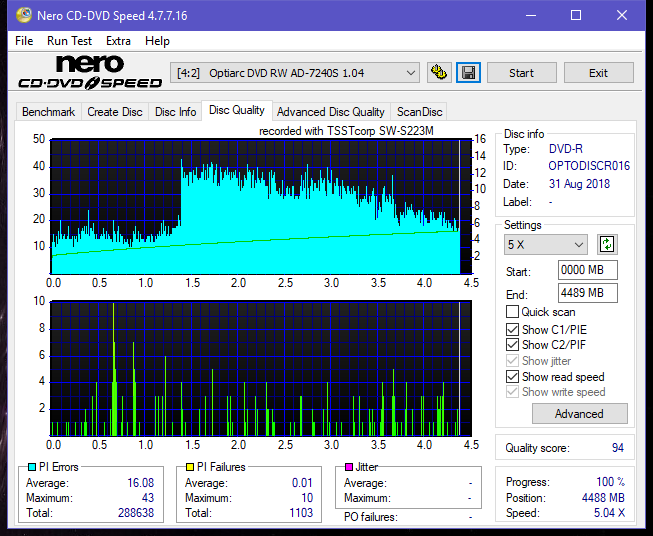Click the PI Errors total 288638
This screenshot has height=536, width=653.
(x=136, y=513)
